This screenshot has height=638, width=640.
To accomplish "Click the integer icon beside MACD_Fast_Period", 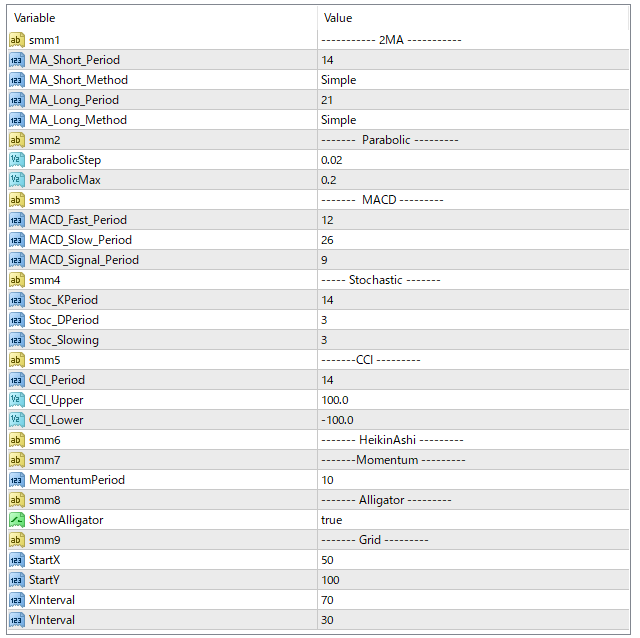I will pyautogui.click(x=16, y=220).
